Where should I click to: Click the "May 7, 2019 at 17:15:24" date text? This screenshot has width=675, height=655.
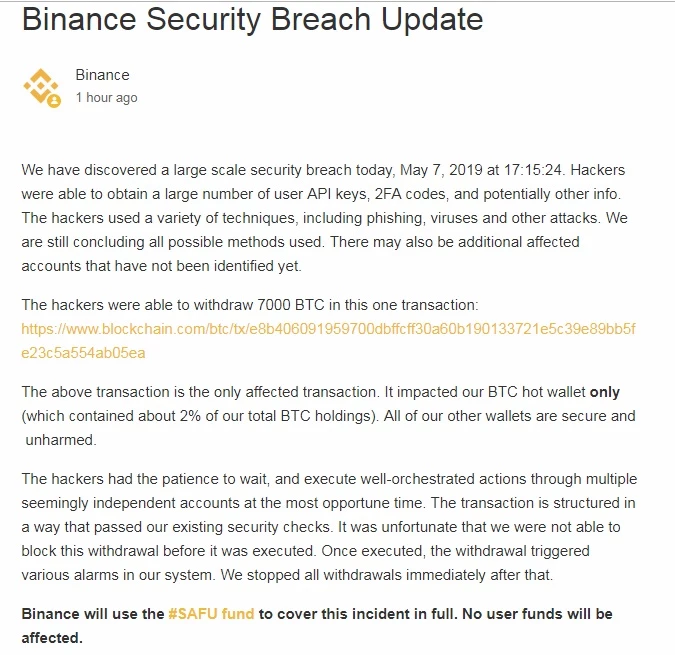(480, 170)
